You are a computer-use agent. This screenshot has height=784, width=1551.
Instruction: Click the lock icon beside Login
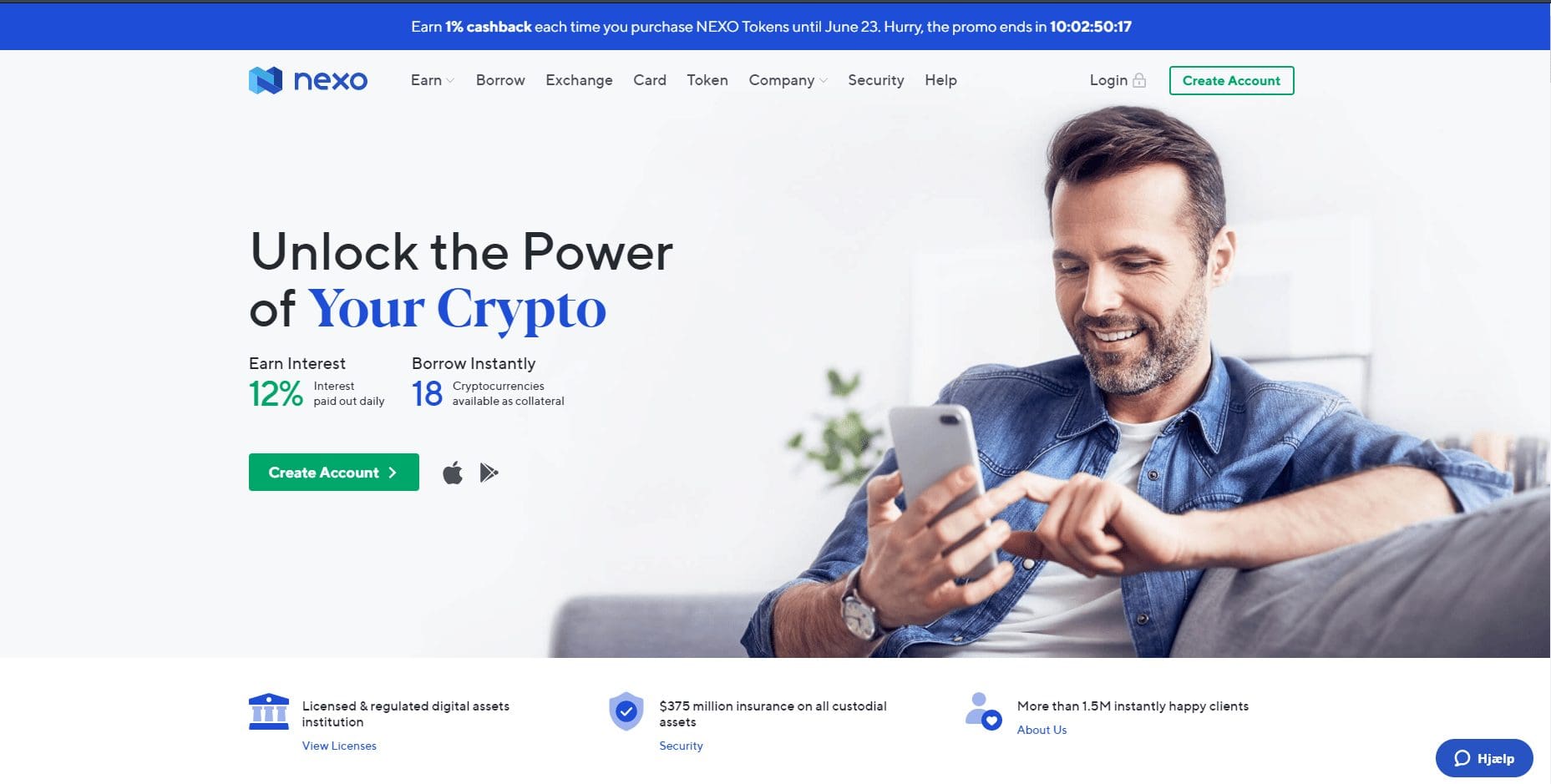(1139, 80)
